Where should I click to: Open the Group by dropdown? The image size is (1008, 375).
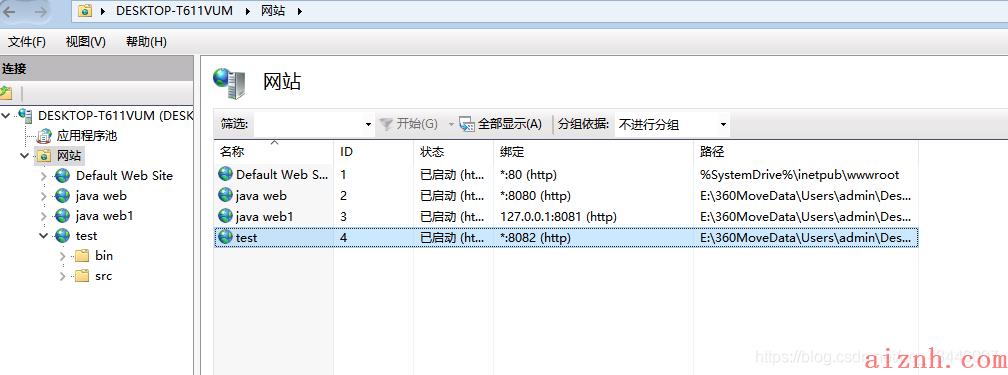(672, 124)
